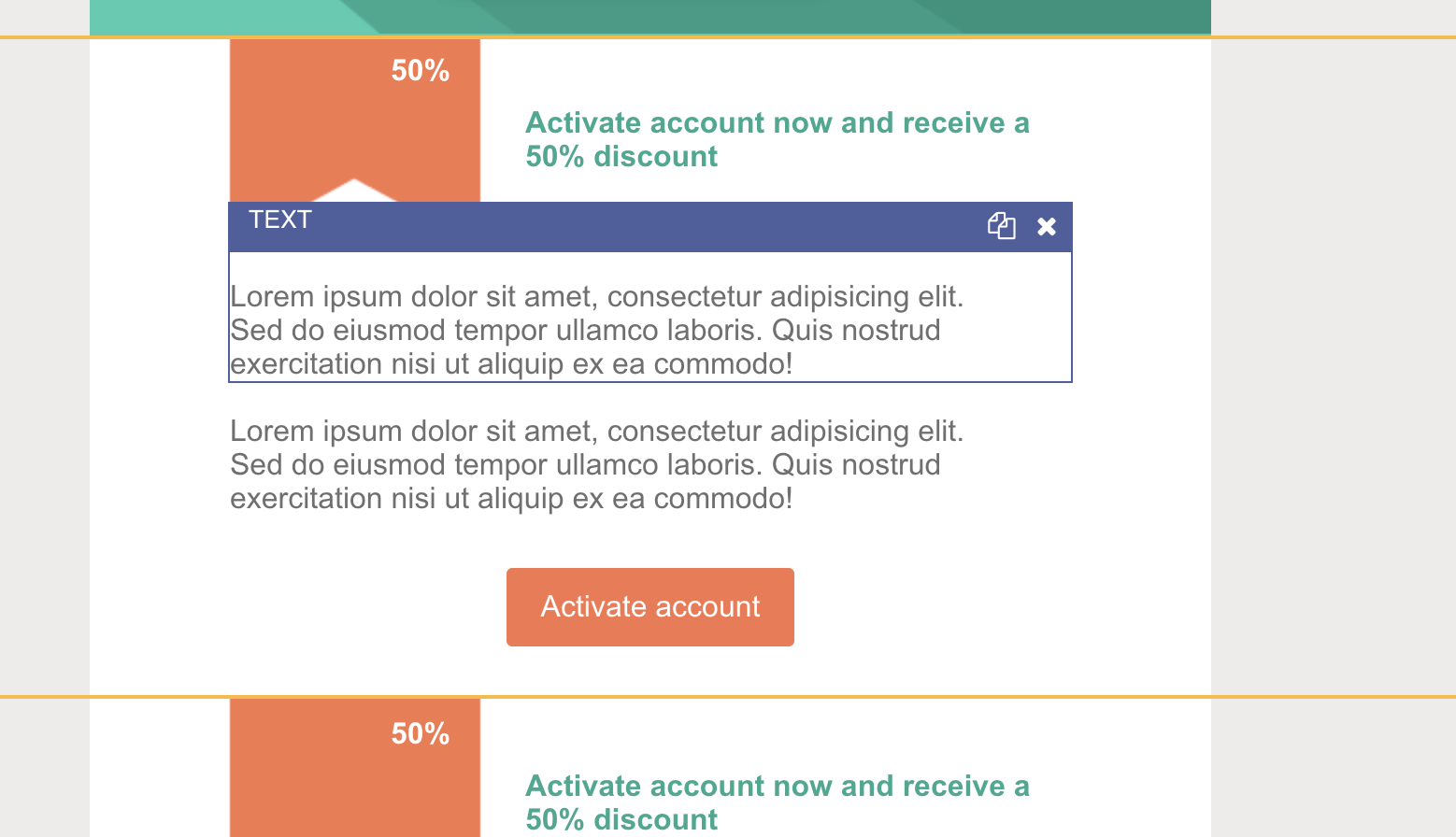1456x837 pixels.
Task: Delete the TEXT block with the X icon
Action: [1047, 226]
